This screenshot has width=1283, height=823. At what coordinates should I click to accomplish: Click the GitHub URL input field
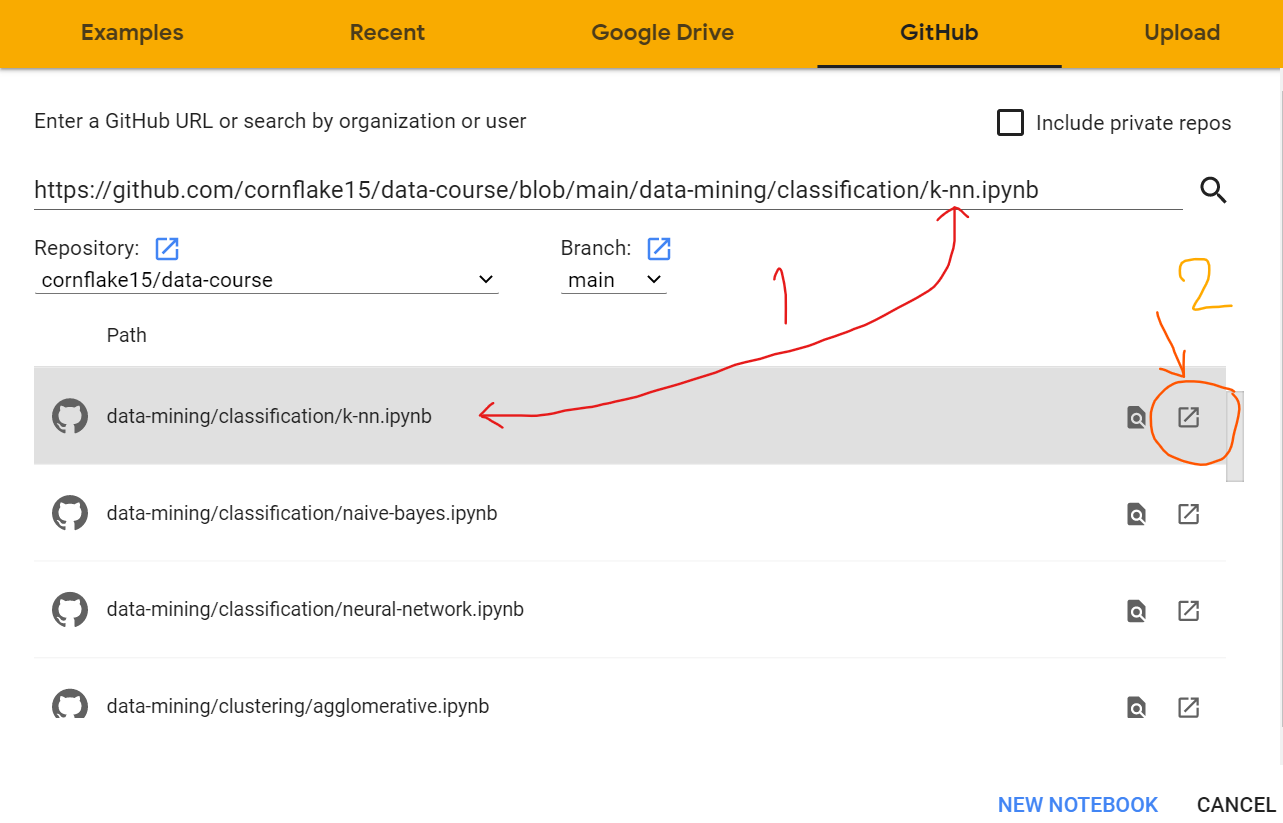(608, 190)
